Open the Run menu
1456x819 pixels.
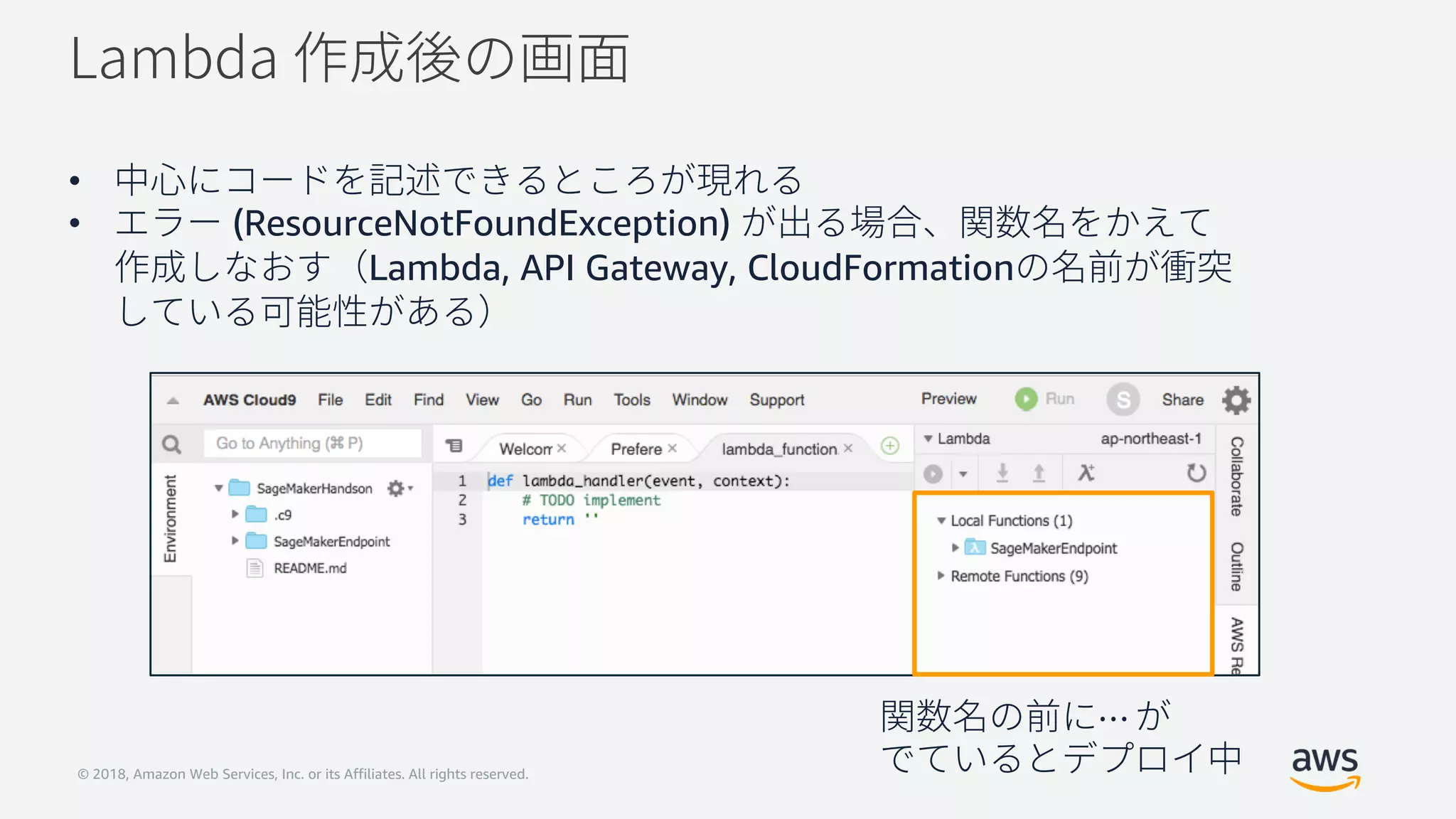coord(577,400)
